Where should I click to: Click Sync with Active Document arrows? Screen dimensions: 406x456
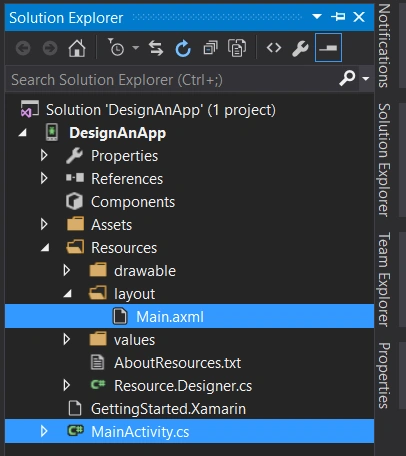click(x=156, y=48)
